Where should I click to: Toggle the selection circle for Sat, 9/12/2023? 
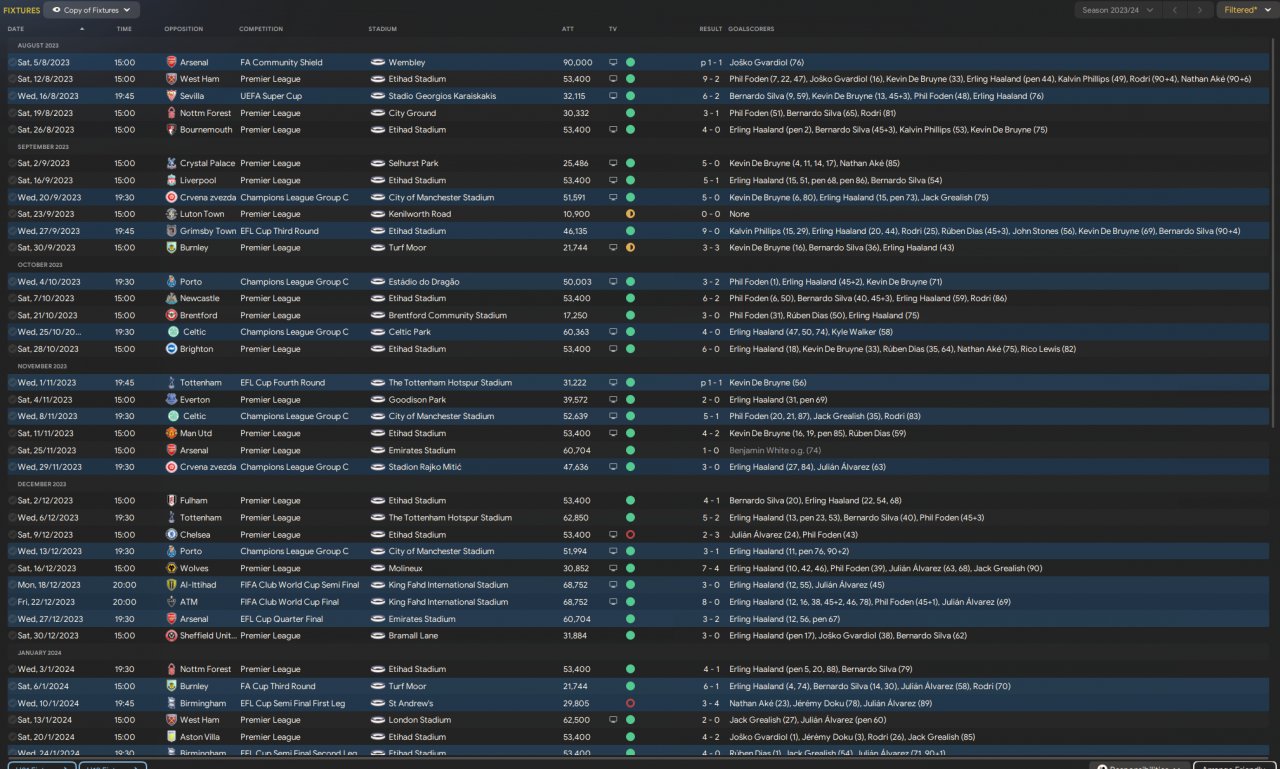[x=12, y=534]
